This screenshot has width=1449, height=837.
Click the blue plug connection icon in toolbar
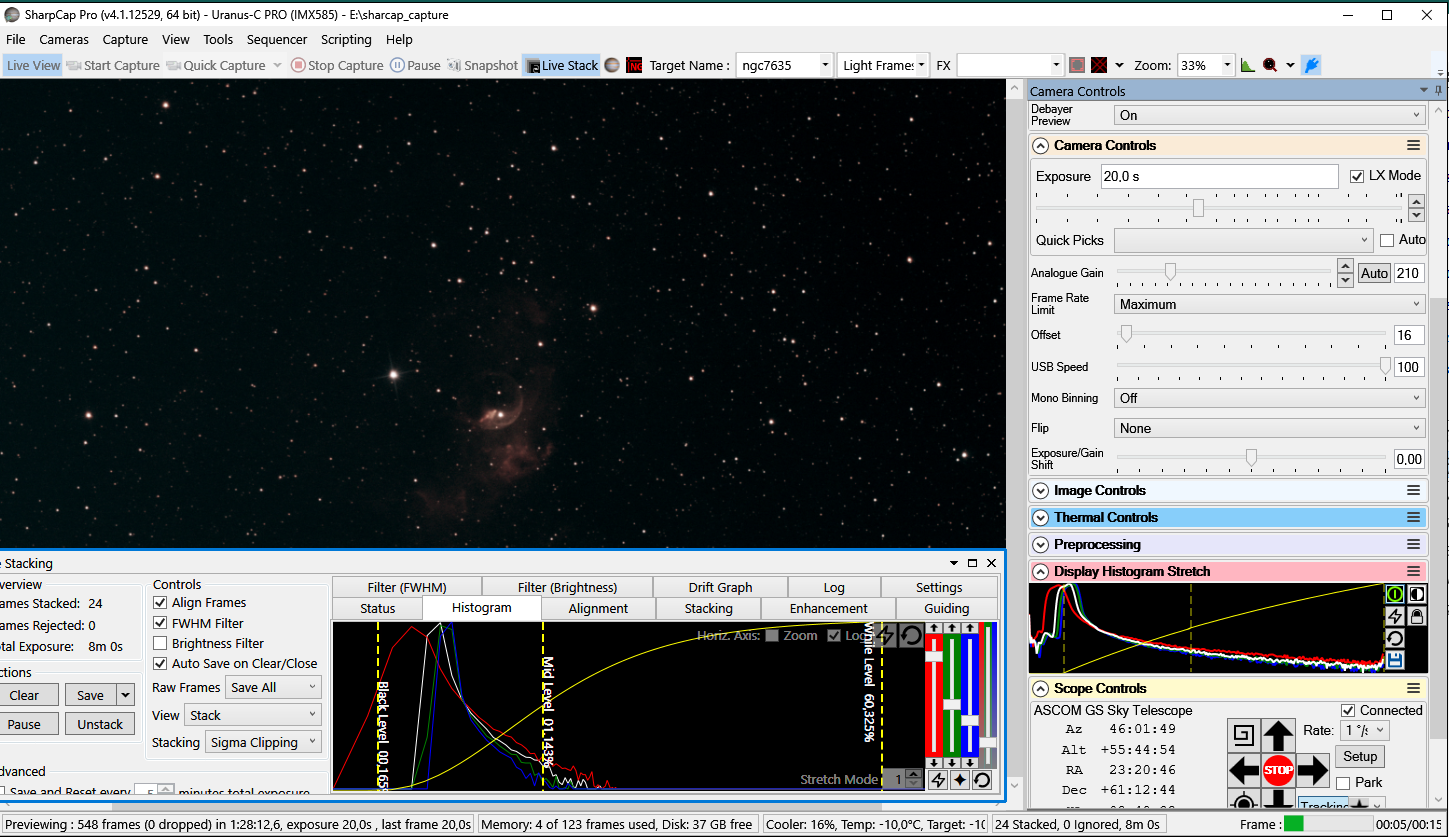1312,65
